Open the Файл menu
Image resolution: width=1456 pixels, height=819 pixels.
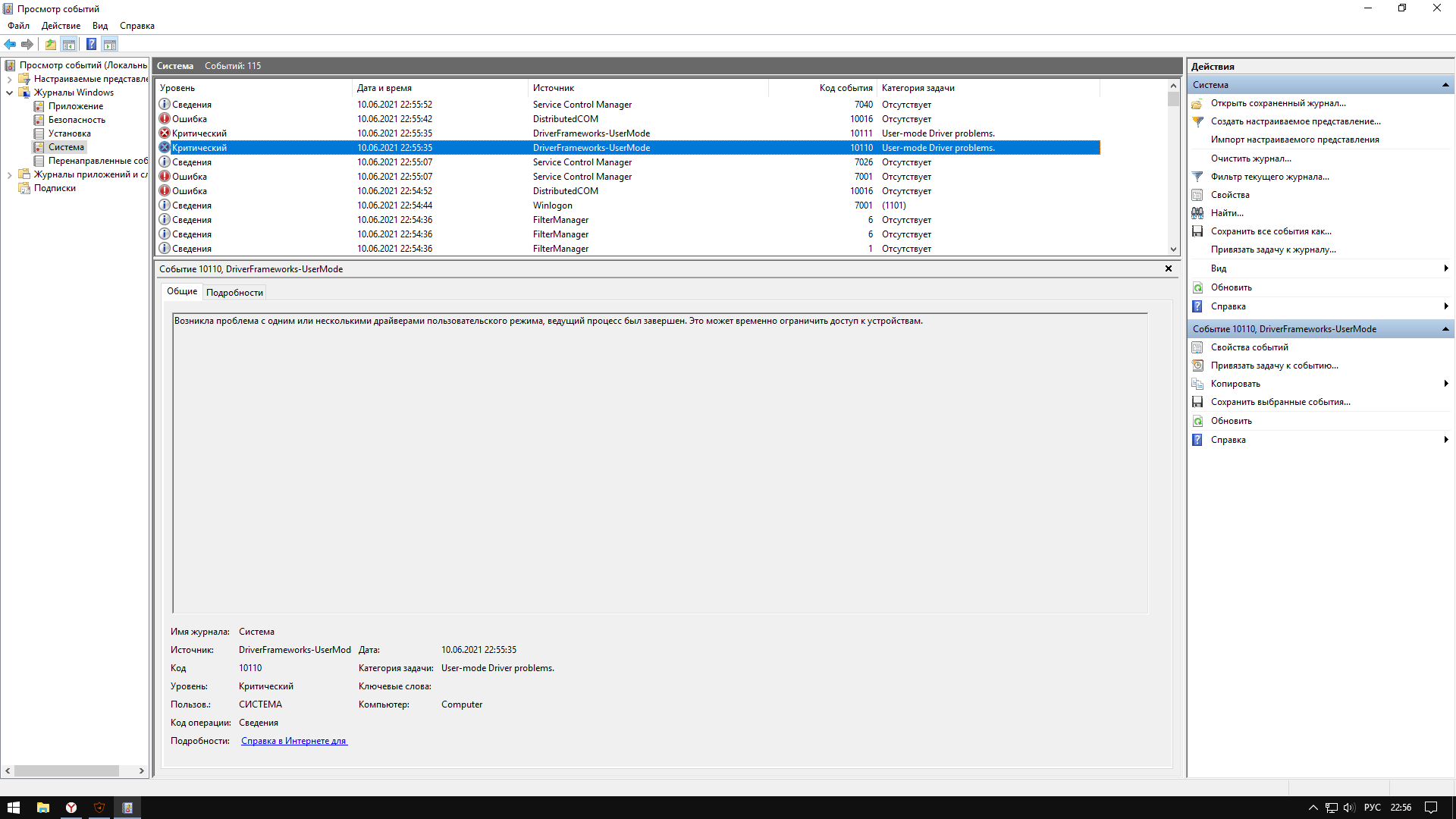[x=19, y=26]
